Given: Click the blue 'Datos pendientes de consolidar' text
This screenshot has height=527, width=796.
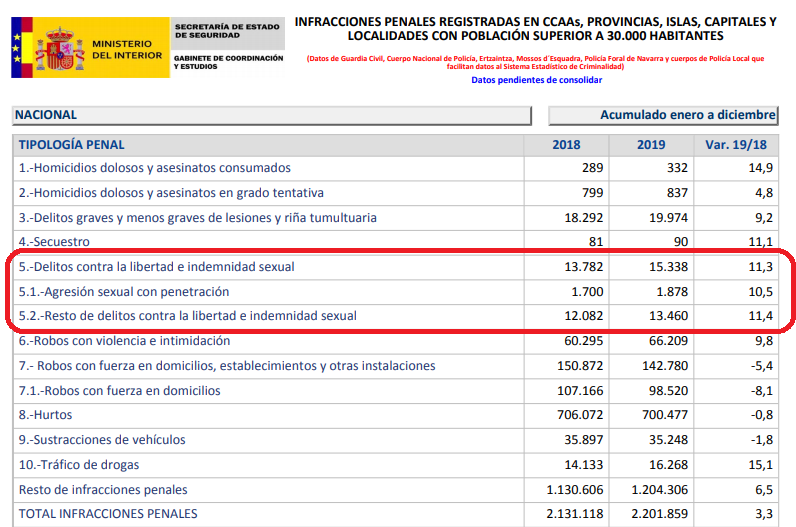Looking at the screenshot, I should pyautogui.click(x=536, y=80).
